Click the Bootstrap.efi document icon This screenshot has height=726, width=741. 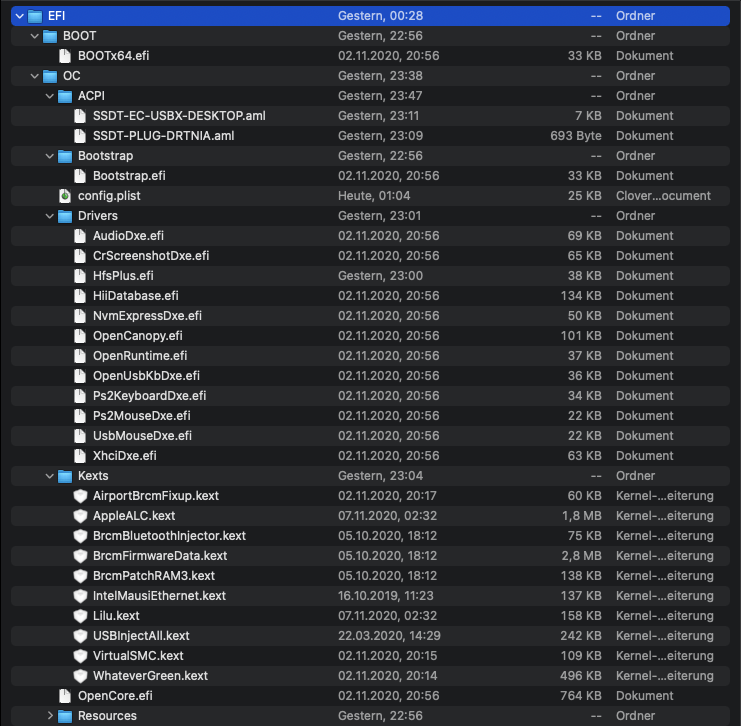point(80,176)
